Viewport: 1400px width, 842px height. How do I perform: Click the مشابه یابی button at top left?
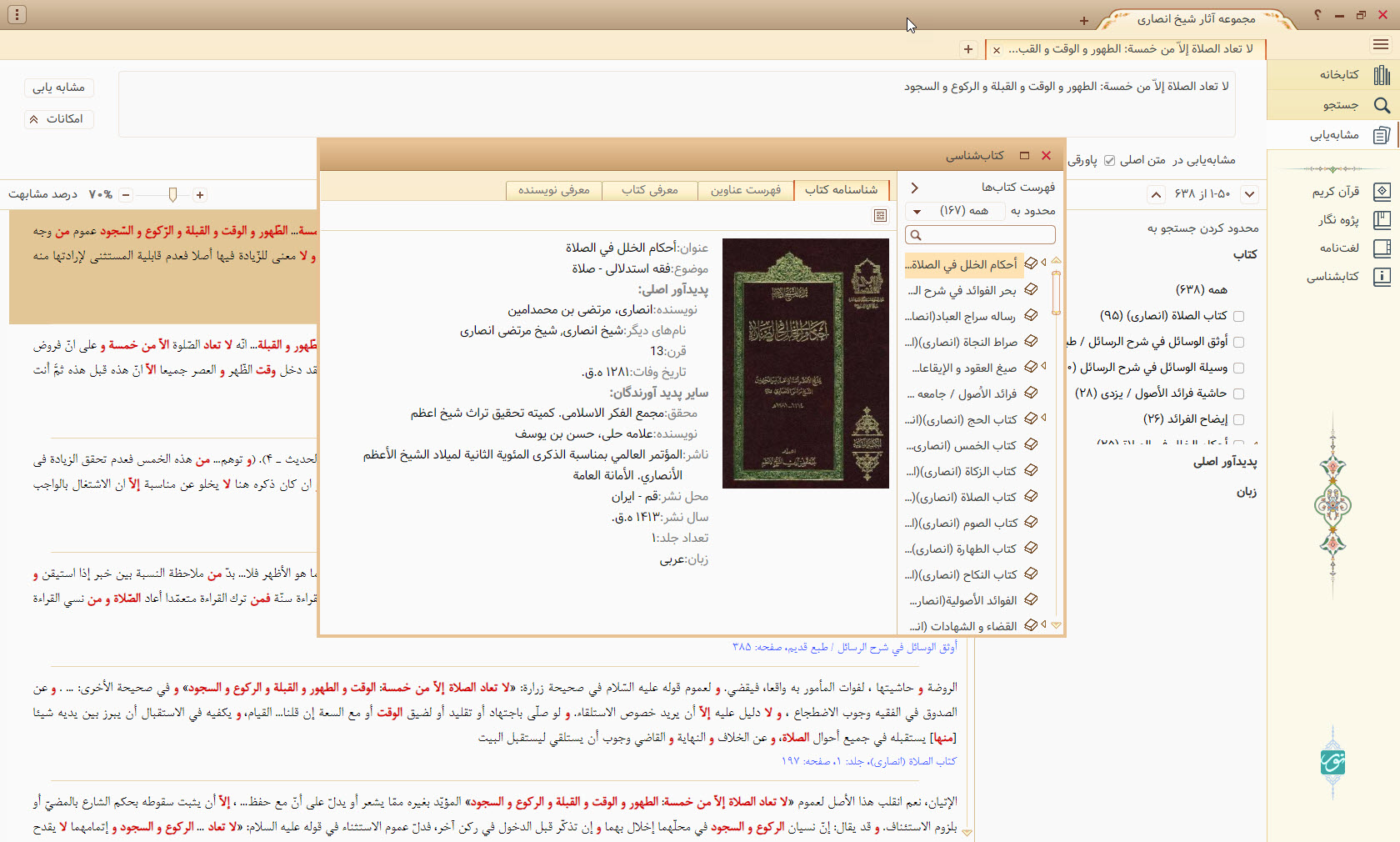pyautogui.click(x=58, y=88)
